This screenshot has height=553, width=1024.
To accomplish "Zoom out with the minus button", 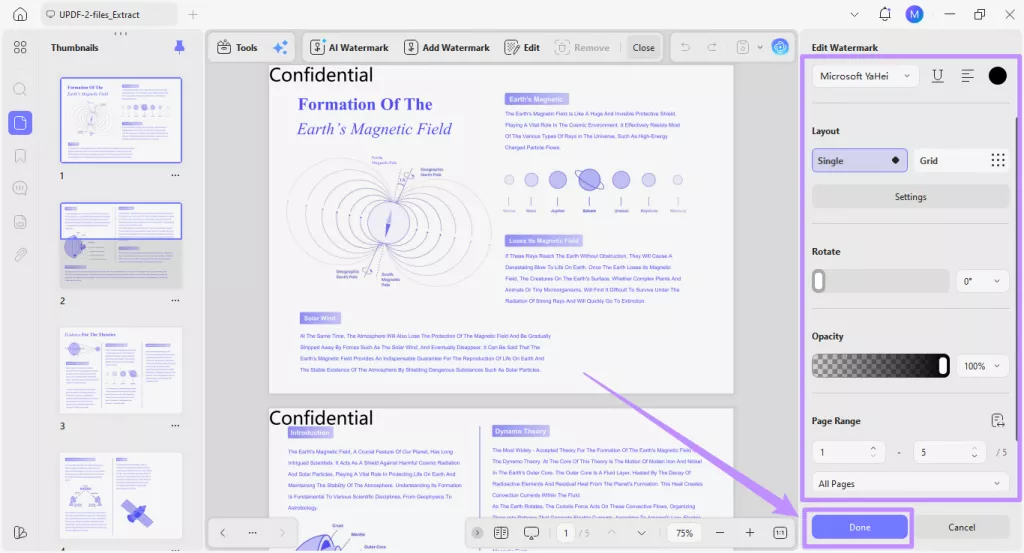I will point(720,533).
